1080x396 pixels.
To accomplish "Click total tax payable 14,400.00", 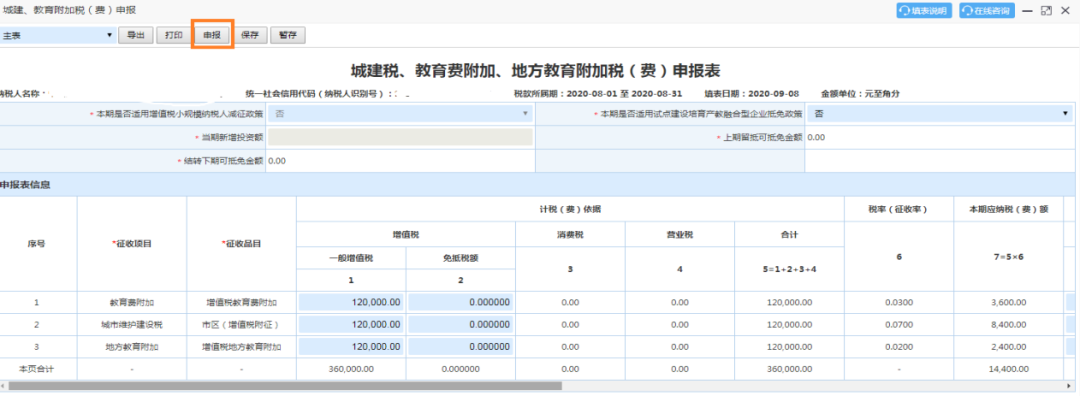I will point(1008,369).
